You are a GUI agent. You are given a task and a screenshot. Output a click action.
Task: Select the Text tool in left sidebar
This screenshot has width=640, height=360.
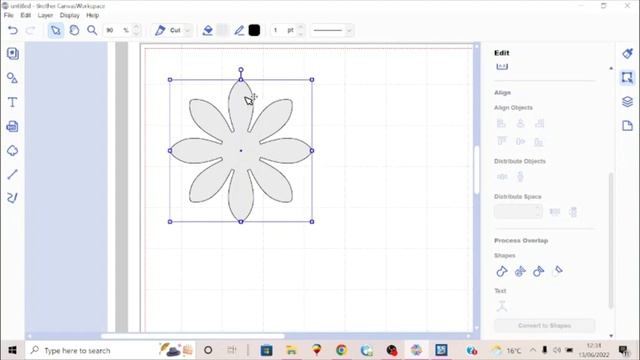[x=12, y=102]
